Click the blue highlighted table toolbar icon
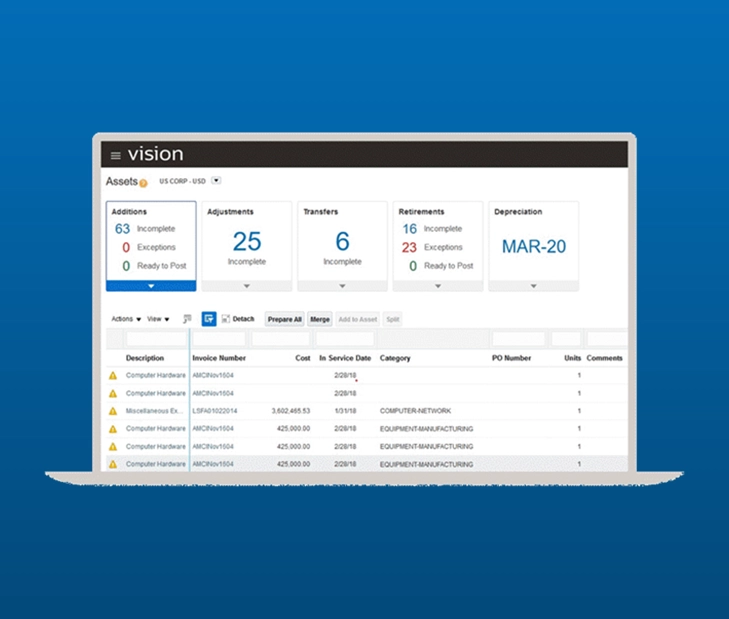 point(209,319)
